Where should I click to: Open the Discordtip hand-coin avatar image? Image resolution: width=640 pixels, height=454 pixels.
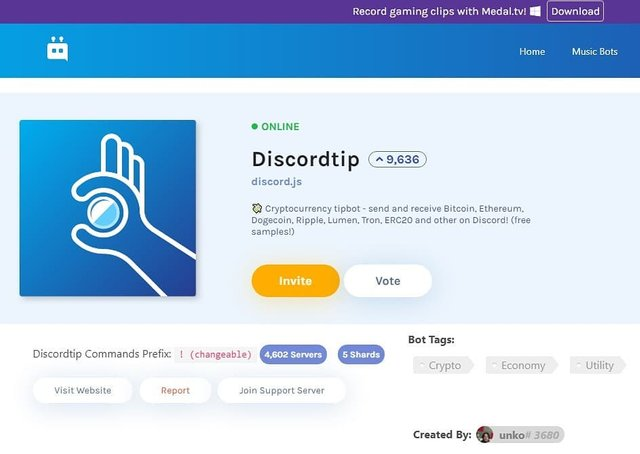click(108, 208)
